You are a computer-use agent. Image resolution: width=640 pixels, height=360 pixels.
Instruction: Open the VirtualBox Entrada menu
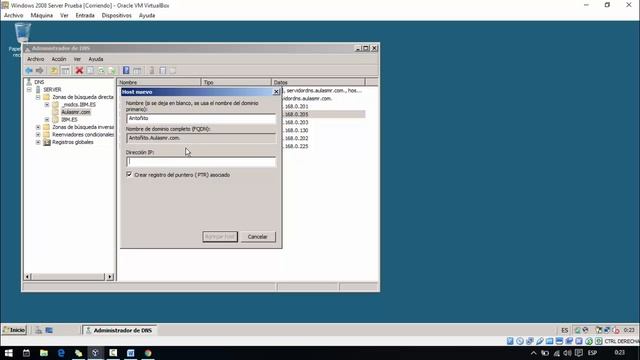click(85, 16)
